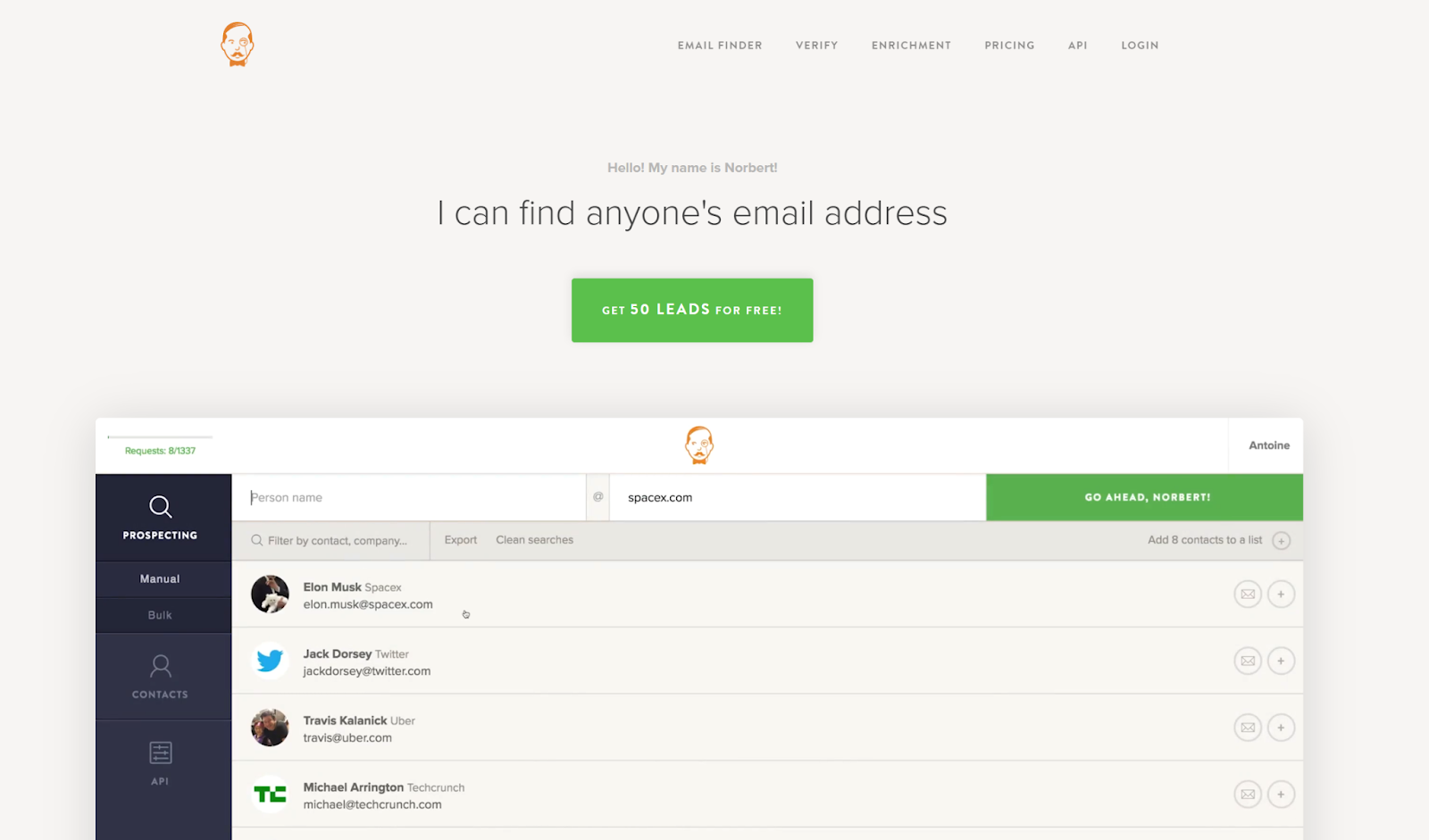Click the plus icon on Elon Musk's row
Screen dimensions: 1429x840
1281,595
